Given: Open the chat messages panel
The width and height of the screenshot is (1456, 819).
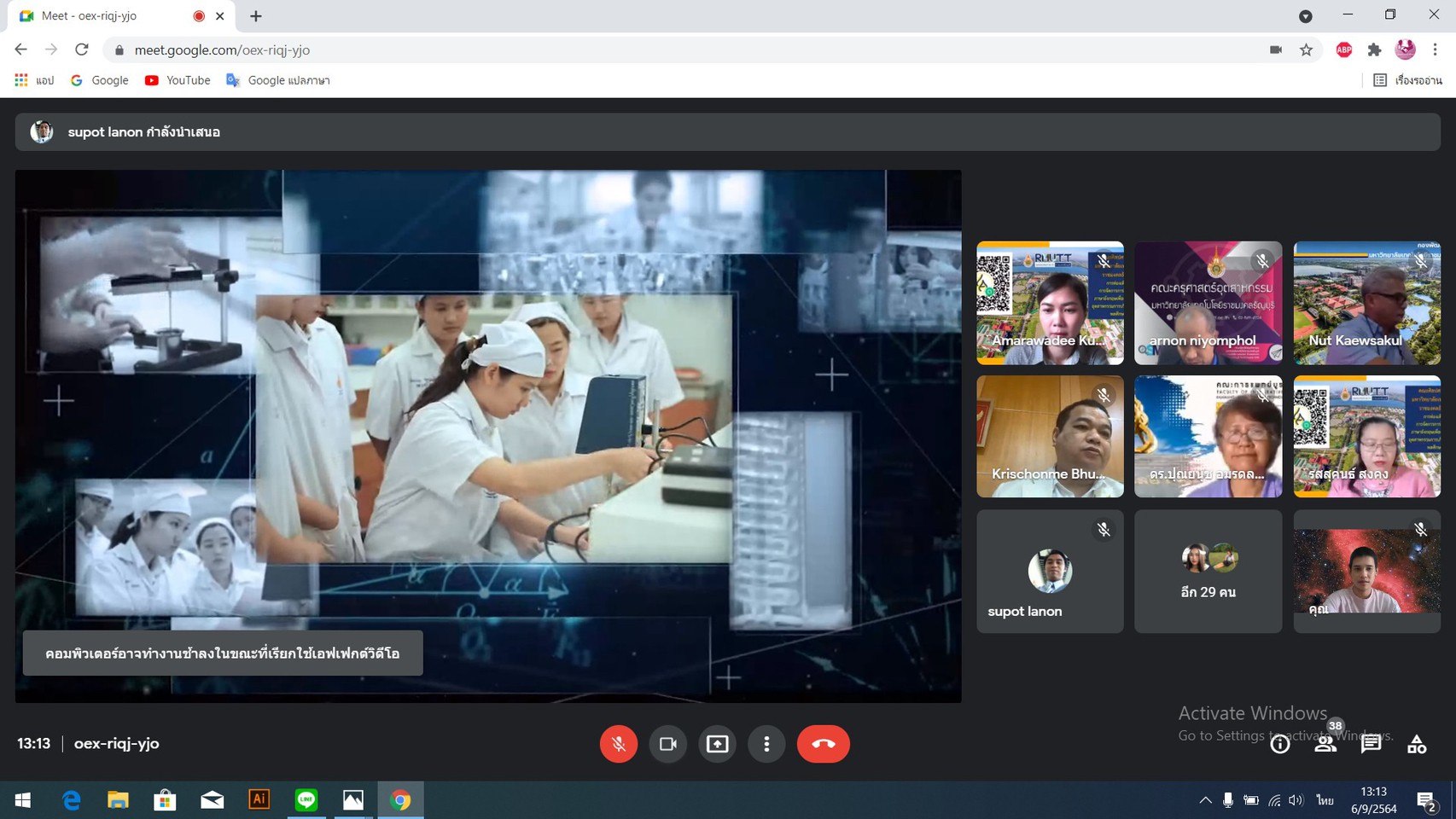Looking at the screenshot, I should (x=1371, y=744).
